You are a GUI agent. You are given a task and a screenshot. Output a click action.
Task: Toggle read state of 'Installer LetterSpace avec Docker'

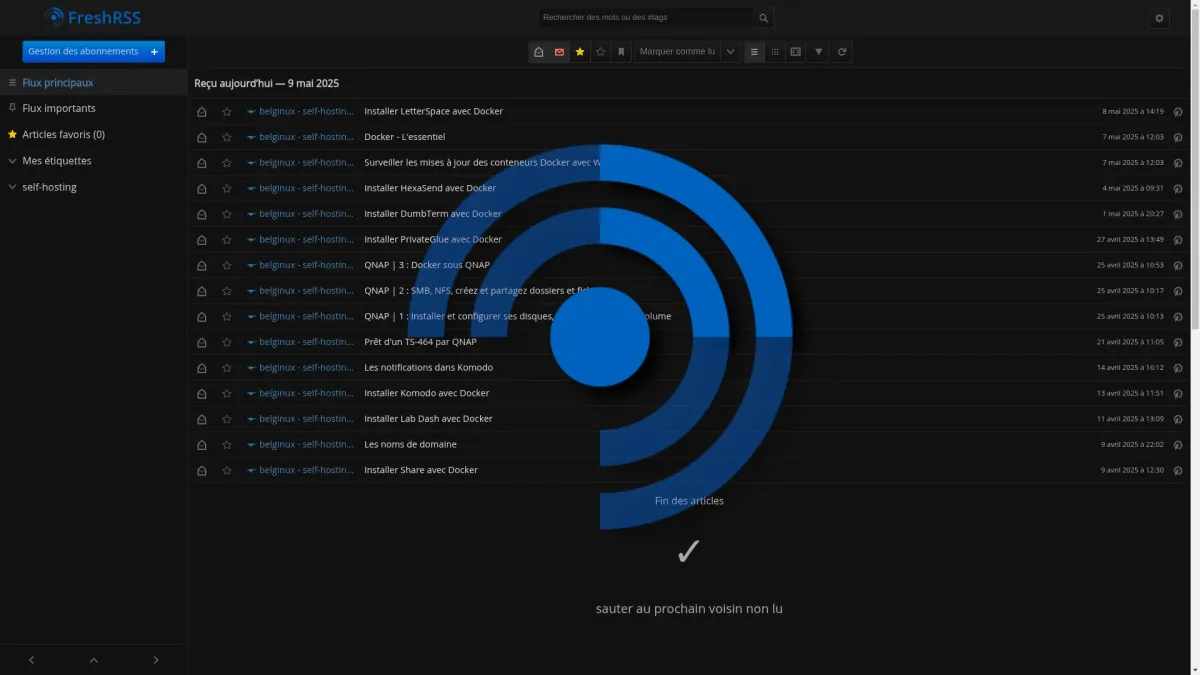tap(202, 112)
